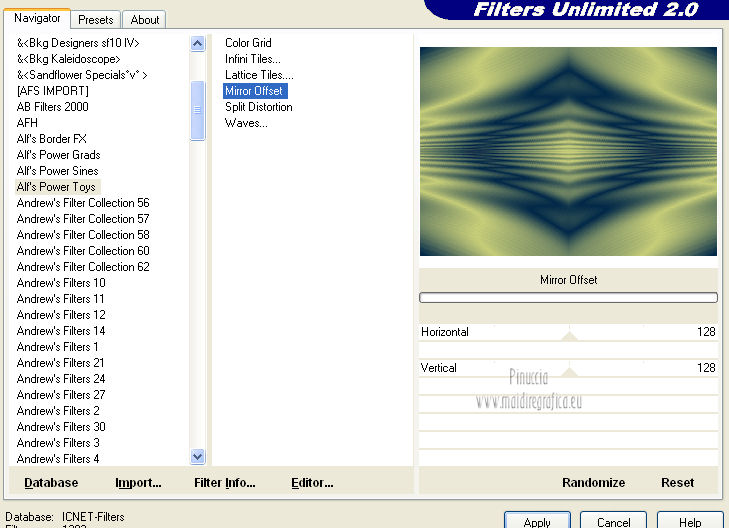
Task: Select Alf's Power Grads category
Action: point(59,155)
